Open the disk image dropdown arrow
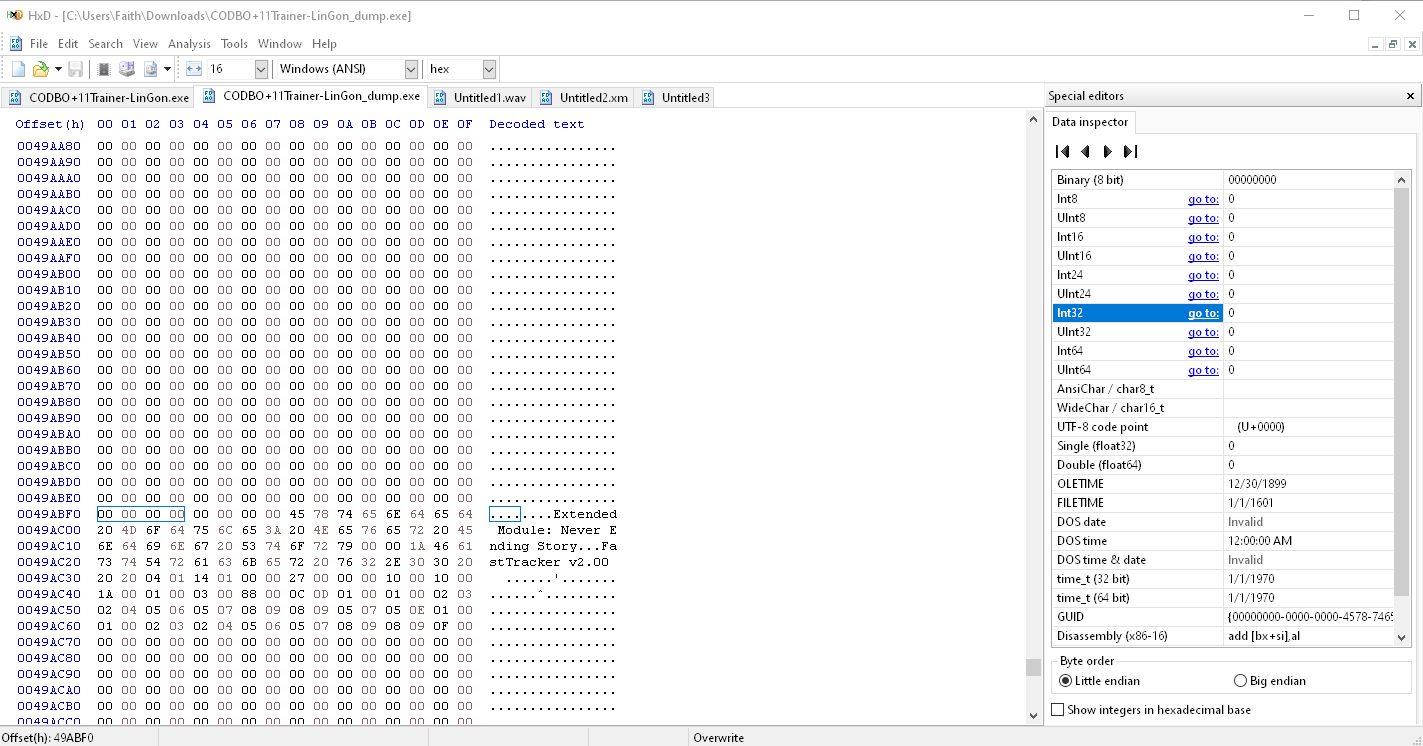The width and height of the screenshot is (1423, 746). [x=168, y=69]
